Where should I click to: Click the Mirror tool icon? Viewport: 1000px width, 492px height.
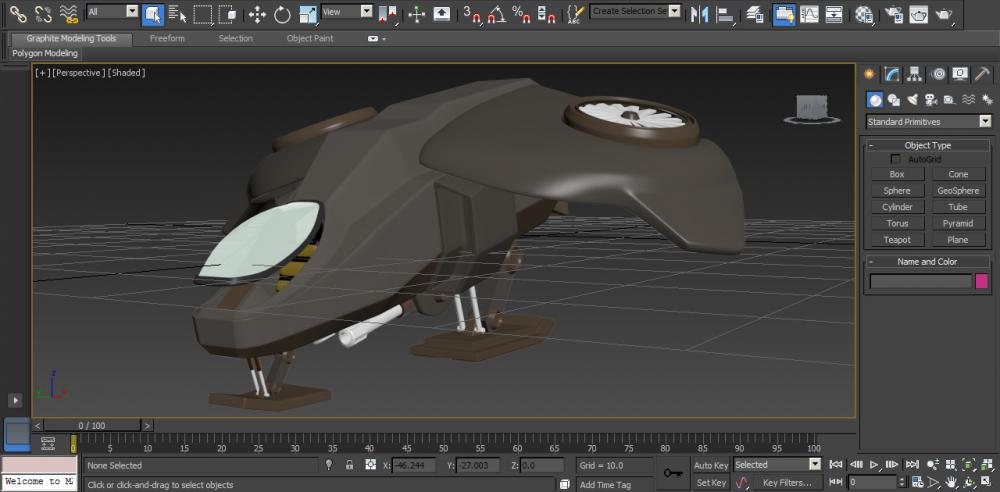click(699, 14)
